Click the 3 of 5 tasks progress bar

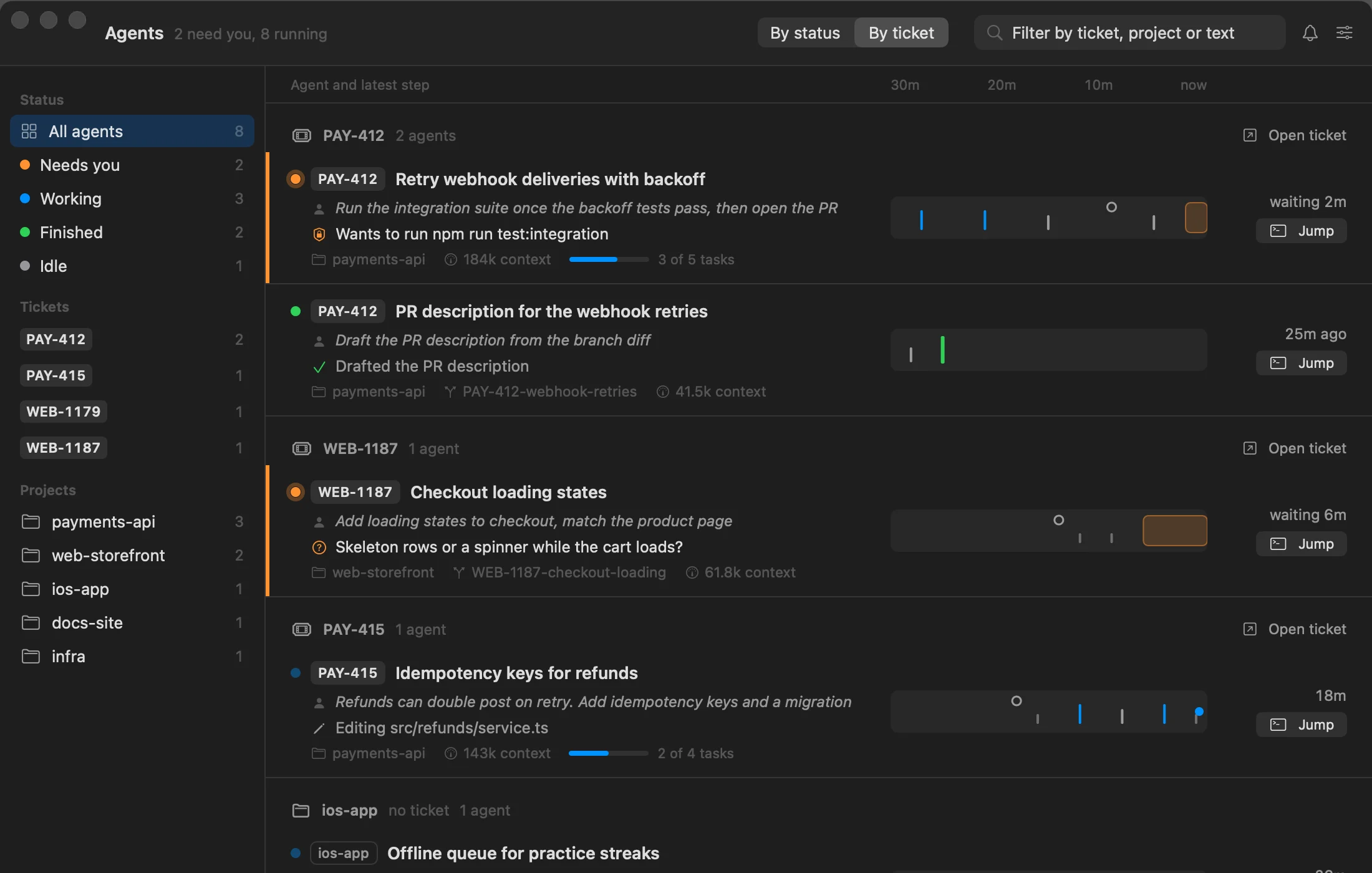(609, 259)
